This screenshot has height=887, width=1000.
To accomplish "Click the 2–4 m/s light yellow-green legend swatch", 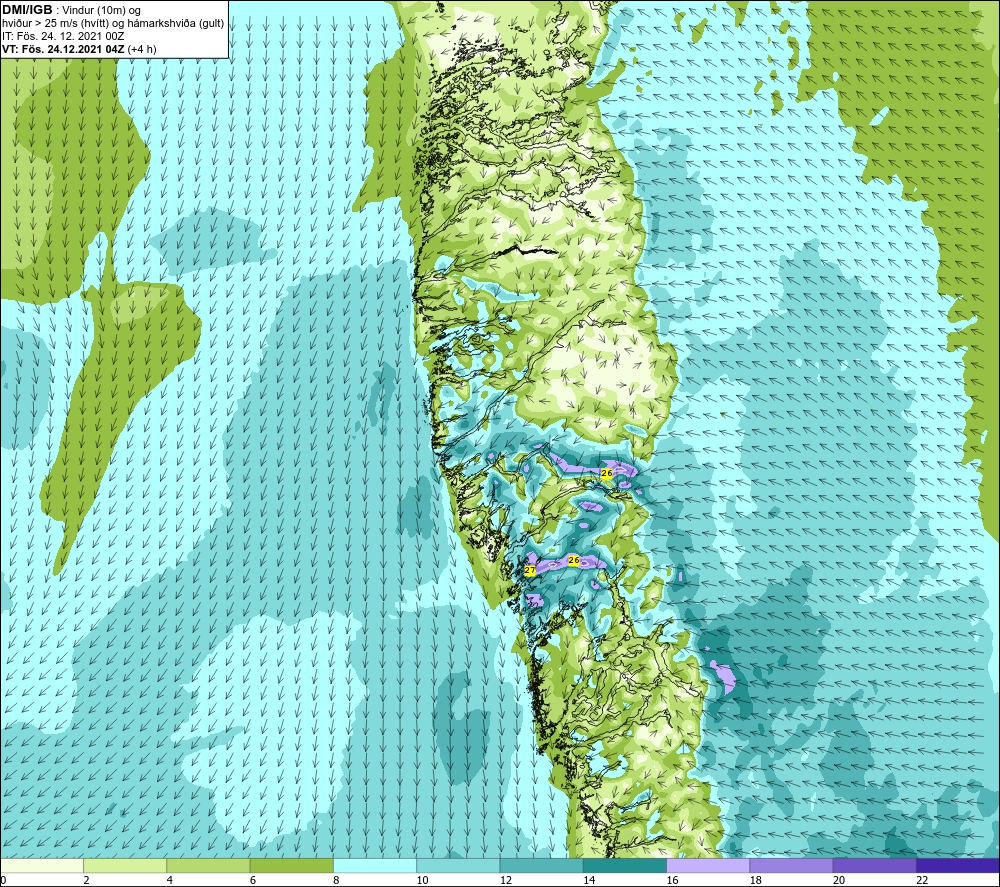I will tap(125, 865).
